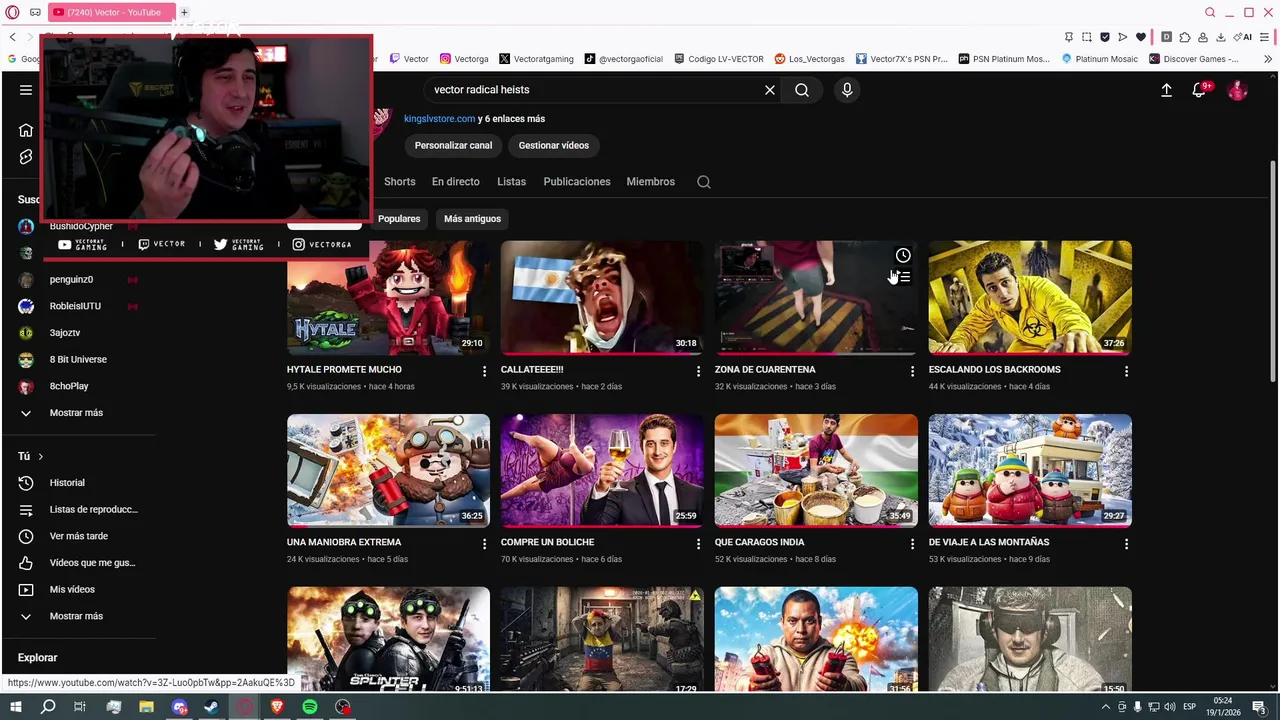Add ZONA DE CUARENTENA to Watch Later
Viewport: 1280px width, 720px height.
903,256
